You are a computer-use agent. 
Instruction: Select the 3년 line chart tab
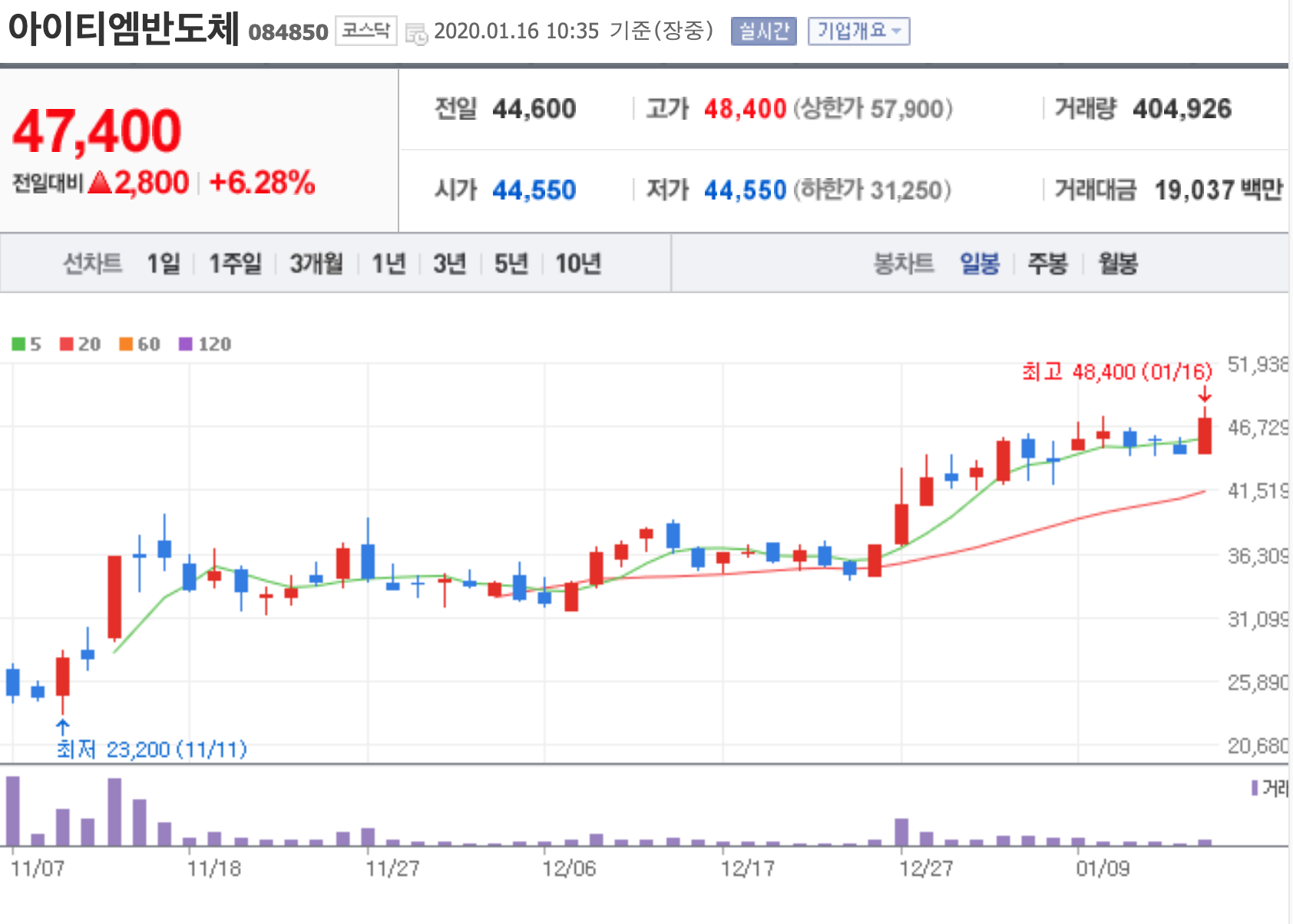(x=450, y=263)
